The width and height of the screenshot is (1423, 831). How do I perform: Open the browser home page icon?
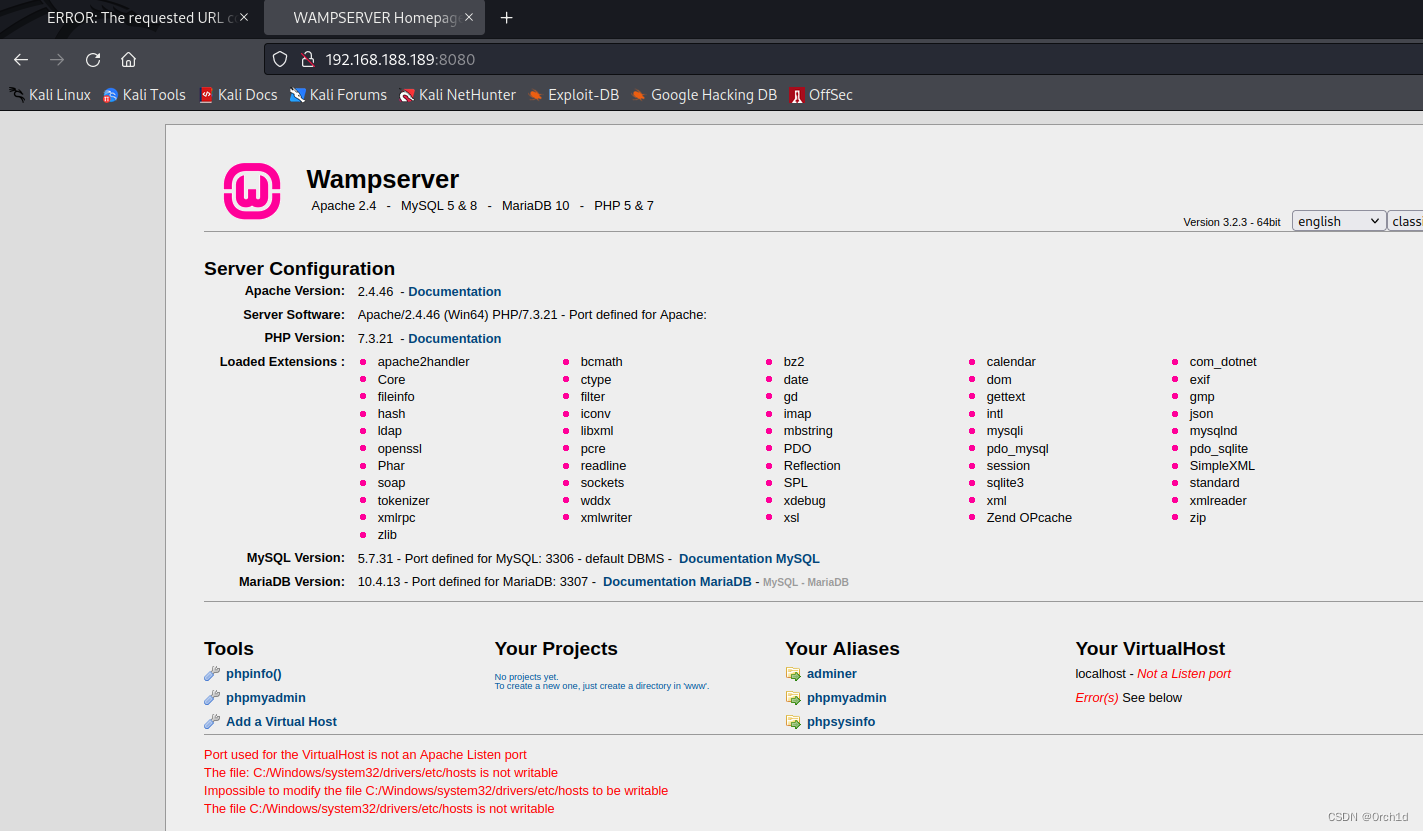coord(128,59)
